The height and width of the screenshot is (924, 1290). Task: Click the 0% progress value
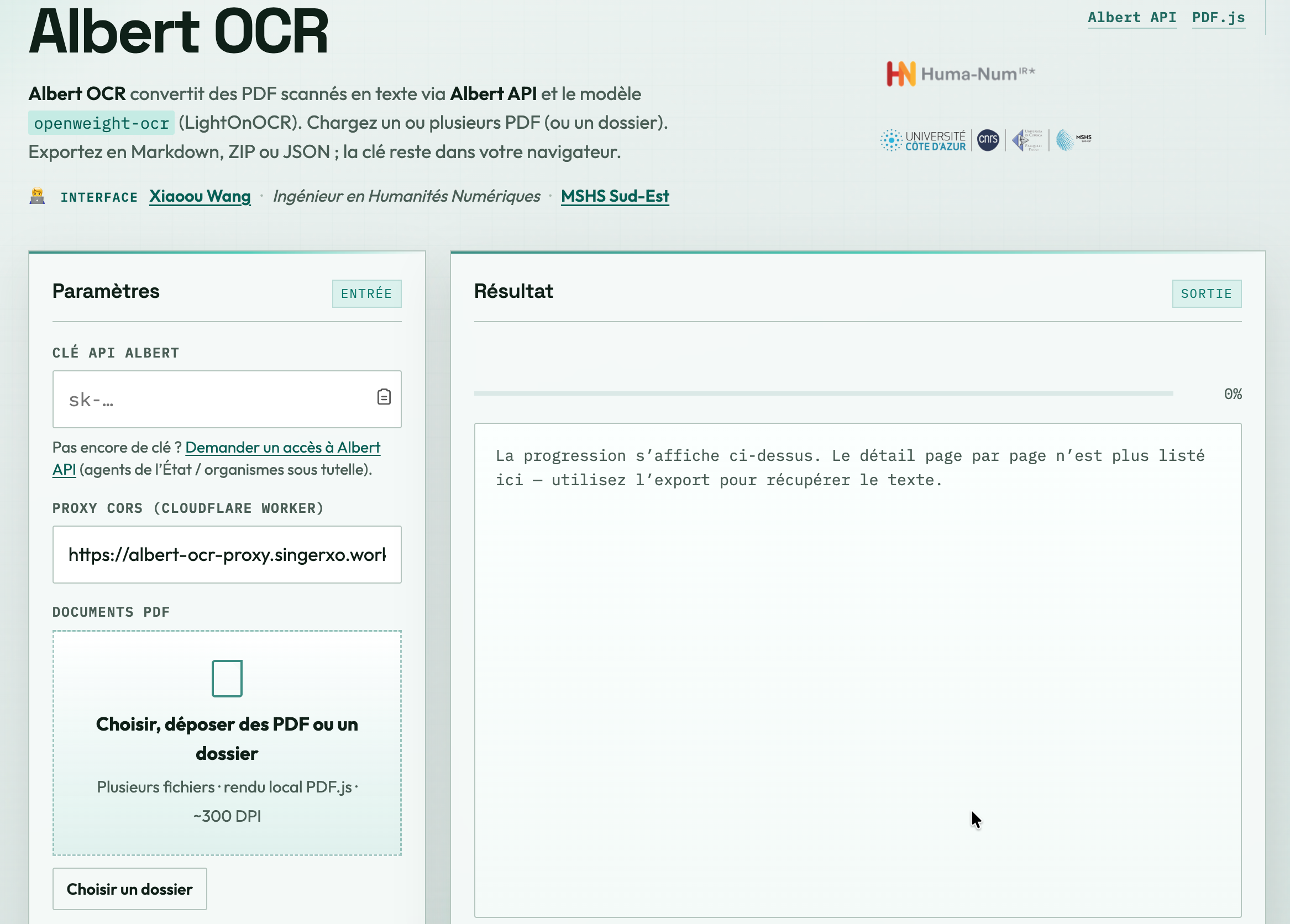(1233, 394)
